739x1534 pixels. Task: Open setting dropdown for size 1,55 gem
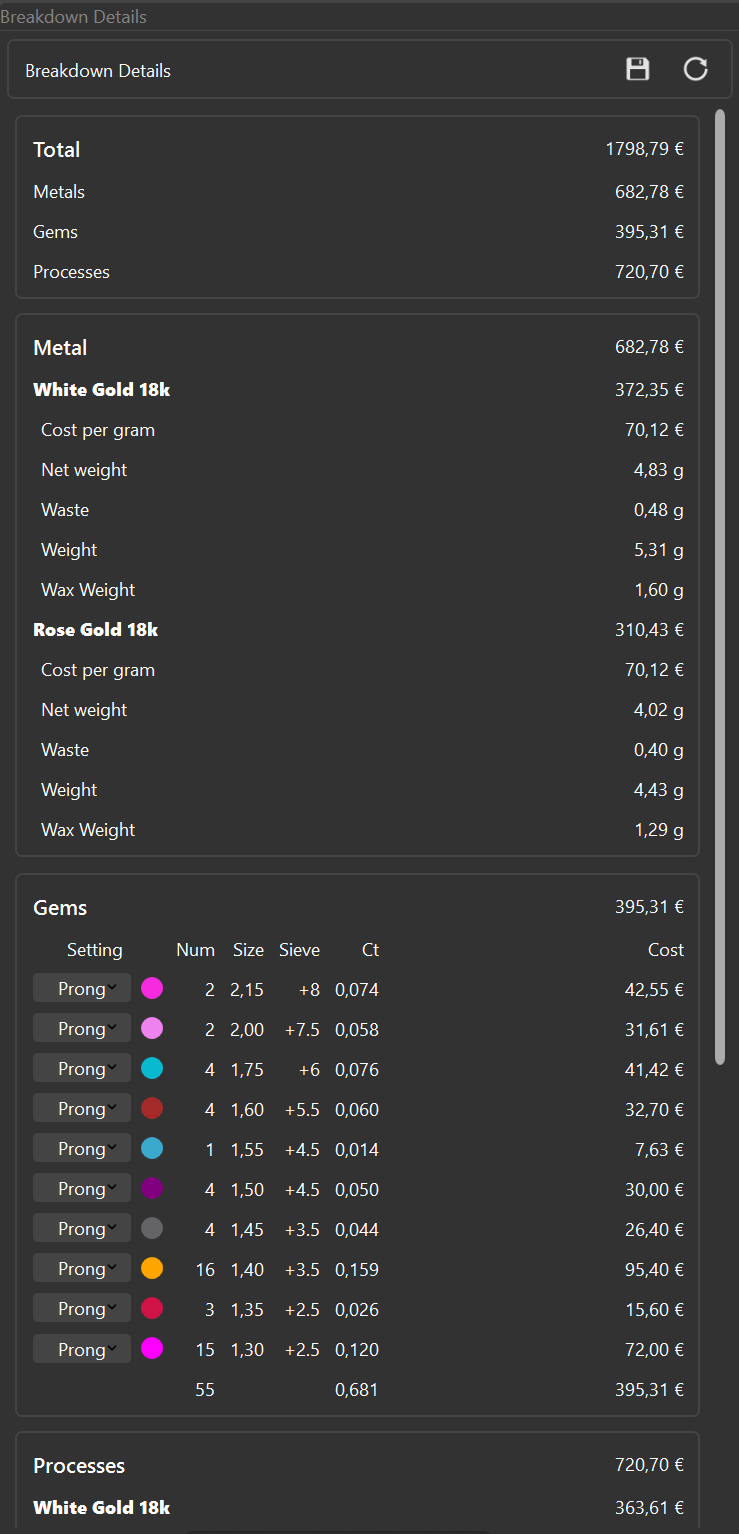tap(82, 1149)
